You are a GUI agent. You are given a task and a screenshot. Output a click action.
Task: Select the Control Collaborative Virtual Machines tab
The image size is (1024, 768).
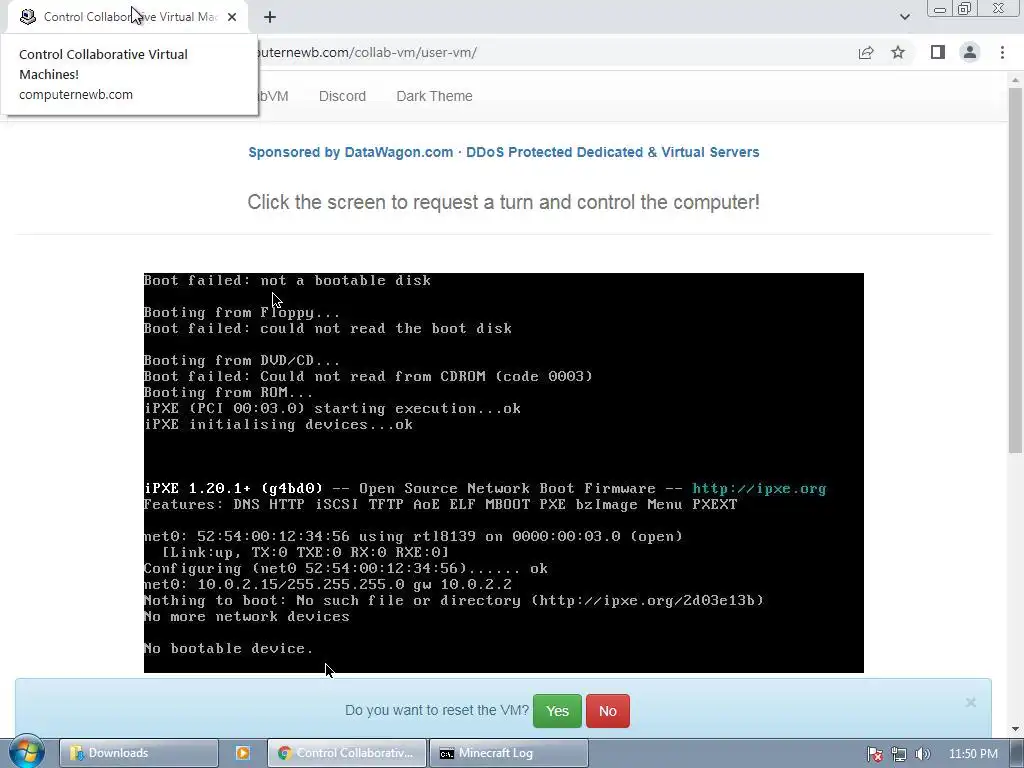129,17
